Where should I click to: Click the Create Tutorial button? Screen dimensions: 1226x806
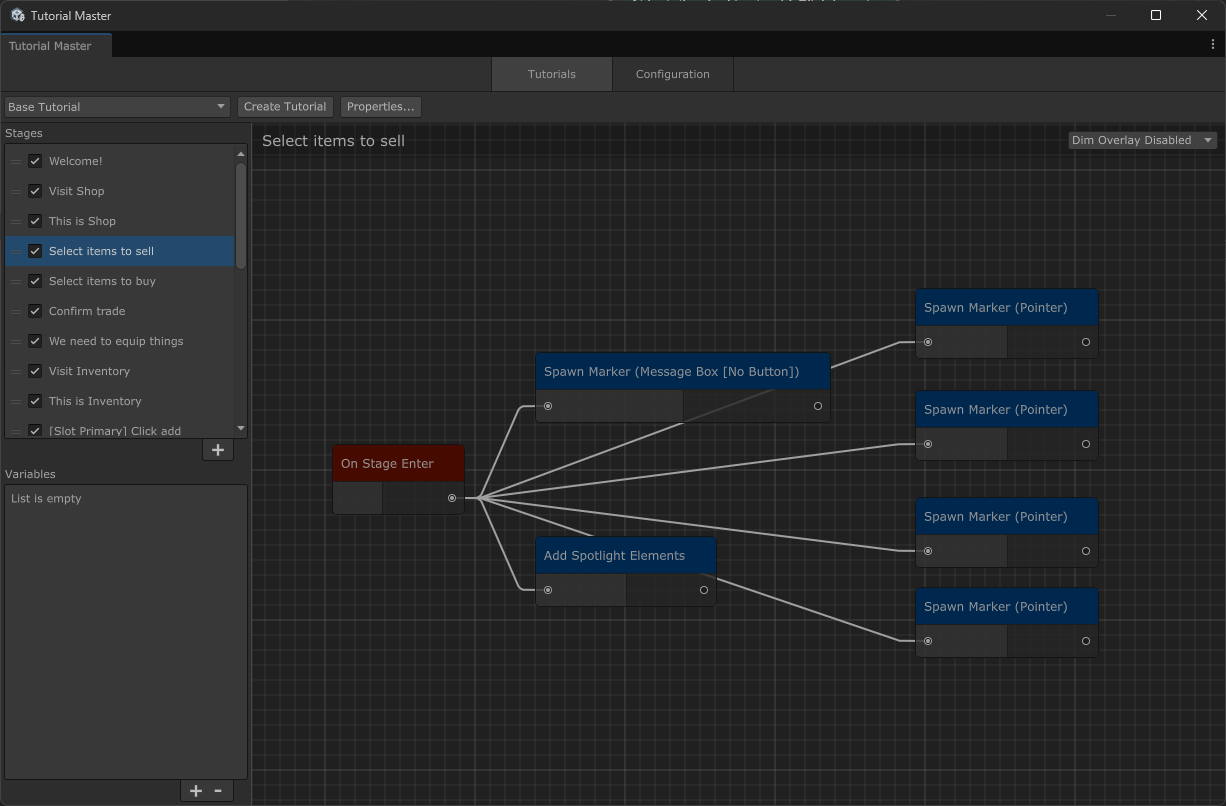point(285,107)
